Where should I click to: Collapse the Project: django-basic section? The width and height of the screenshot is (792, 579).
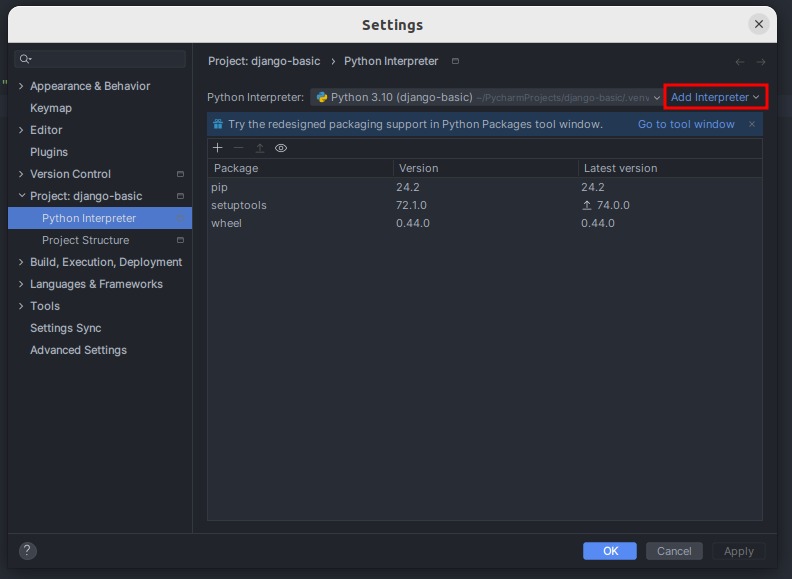[x=22, y=195]
